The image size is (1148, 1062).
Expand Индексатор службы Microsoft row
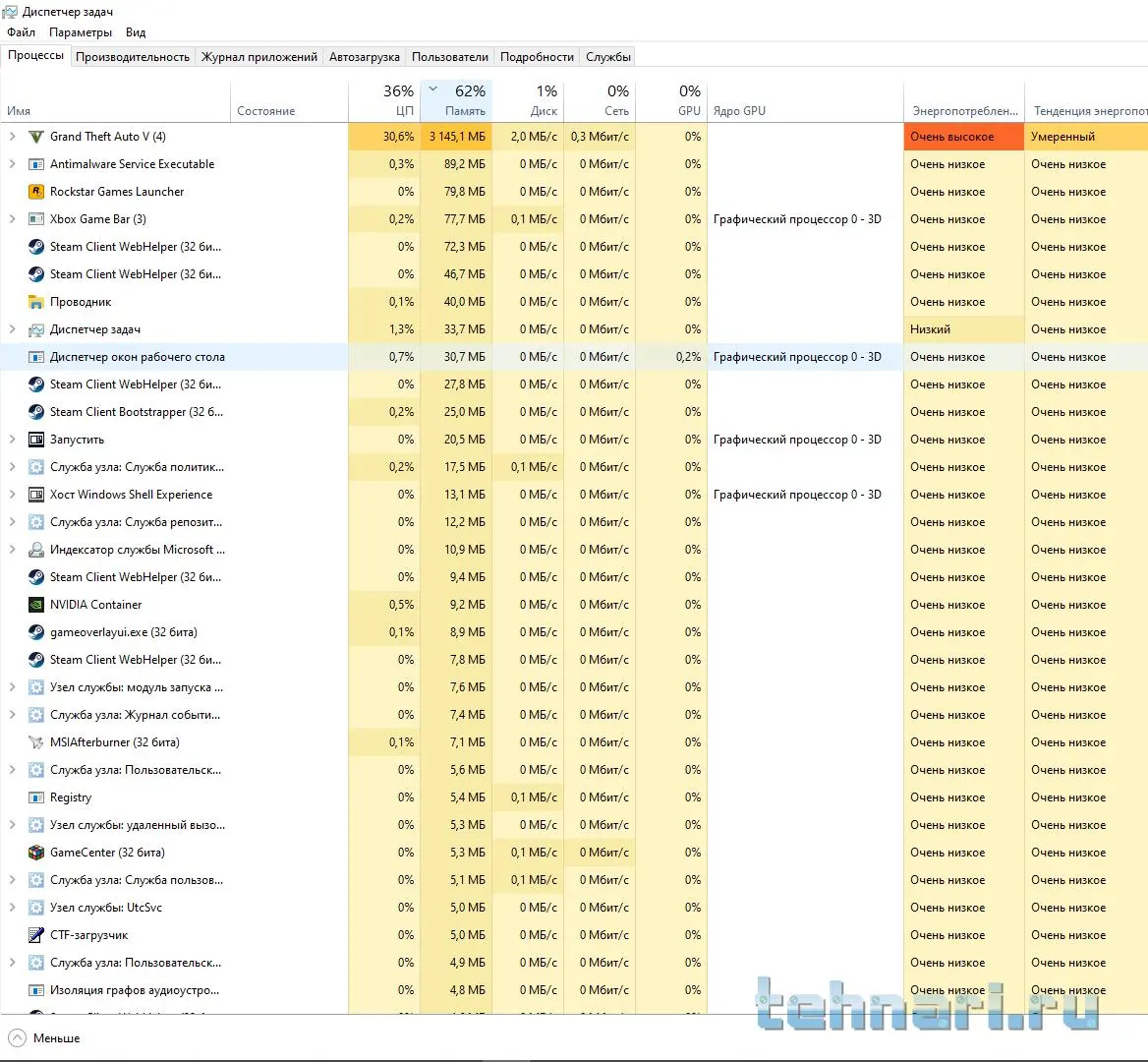[x=13, y=550]
